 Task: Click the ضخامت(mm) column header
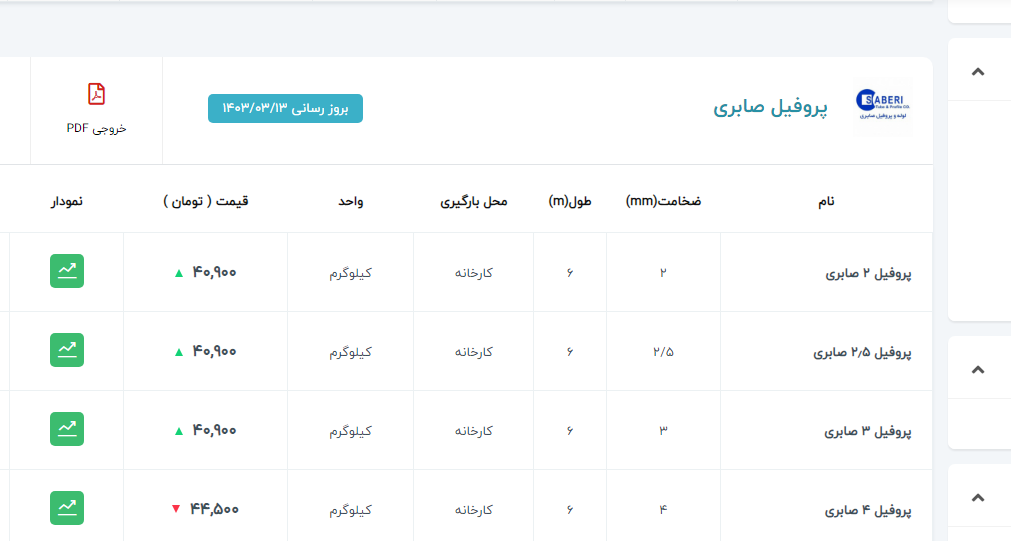click(663, 201)
